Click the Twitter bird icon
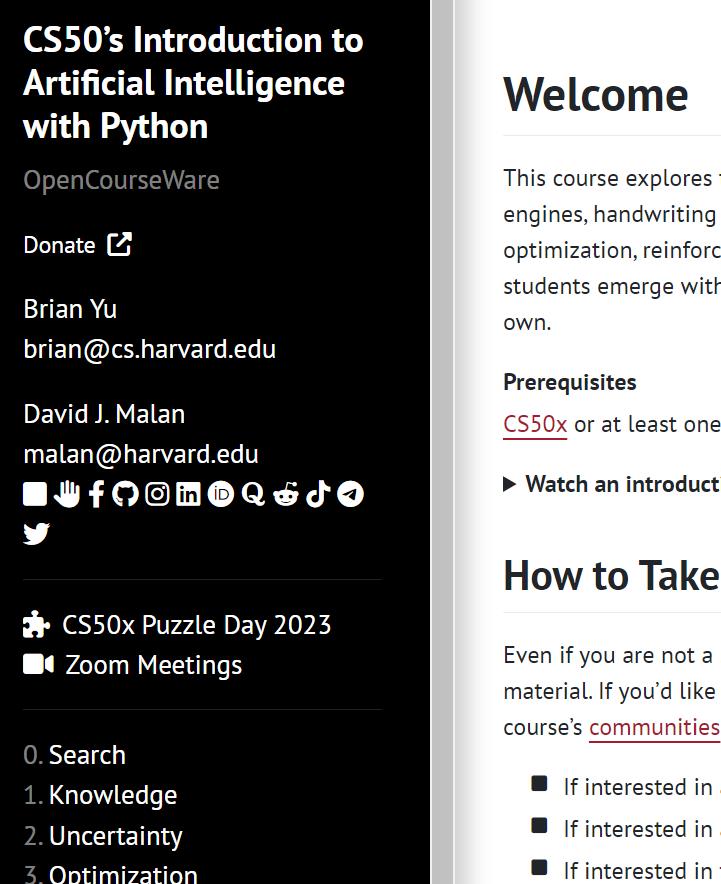This screenshot has width=721, height=884. click(x=37, y=534)
